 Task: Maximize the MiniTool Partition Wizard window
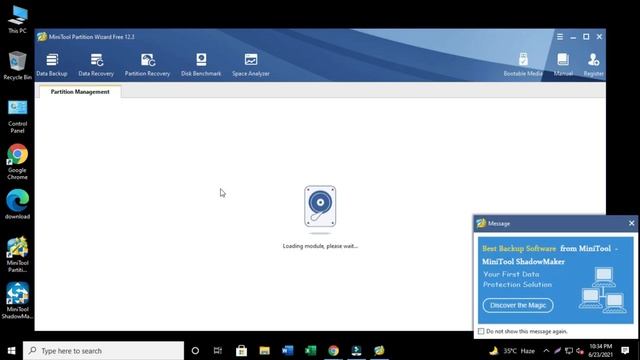click(x=586, y=37)
